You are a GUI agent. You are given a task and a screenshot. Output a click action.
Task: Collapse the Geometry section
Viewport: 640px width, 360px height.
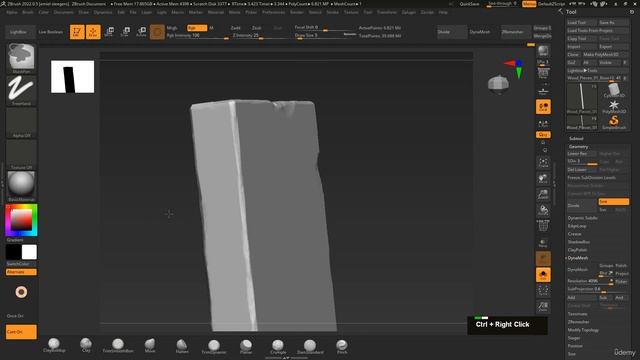pos(578,147)
